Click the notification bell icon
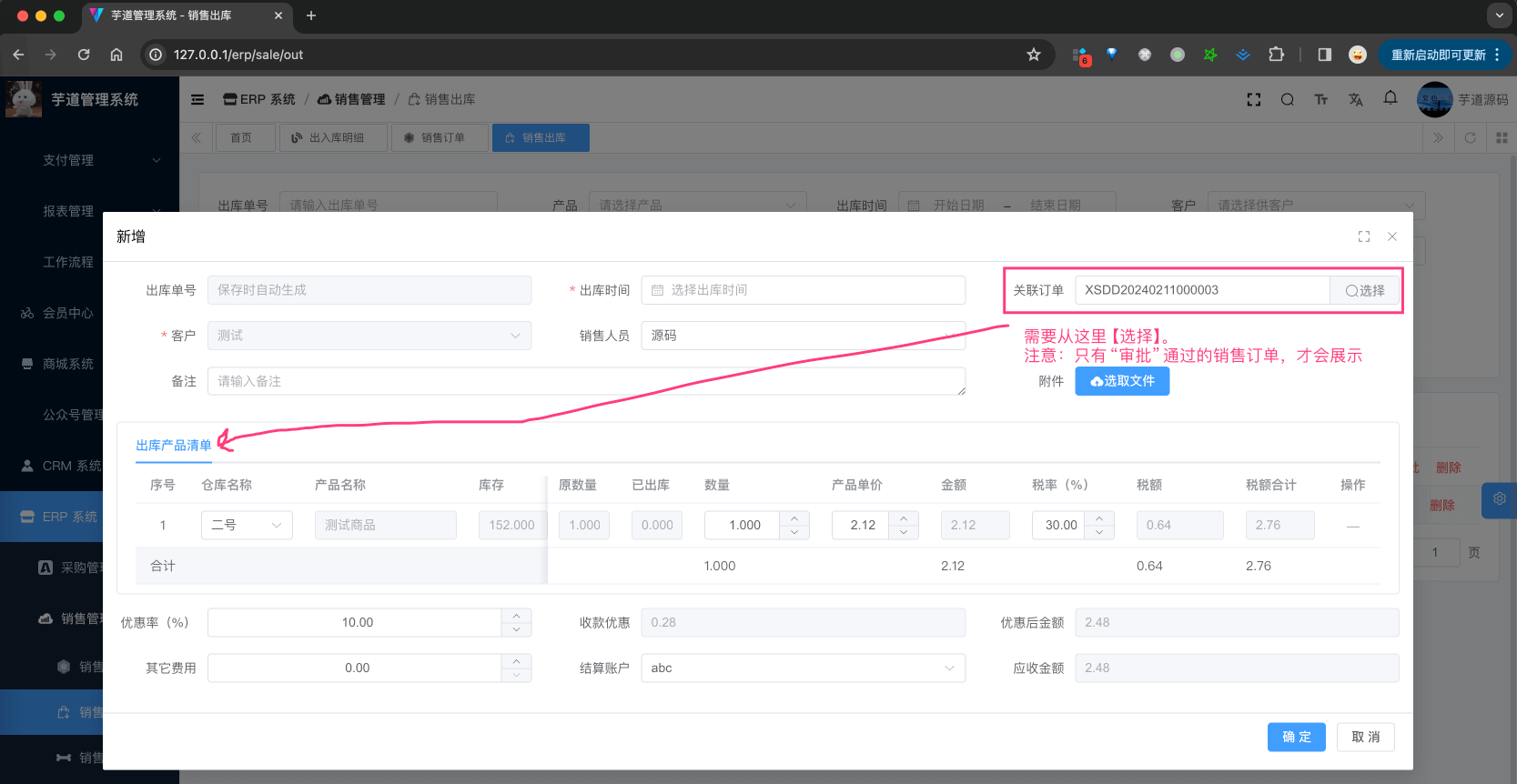The height and width of the screenshot is (784, 1517). click(x=1390, y=98)
